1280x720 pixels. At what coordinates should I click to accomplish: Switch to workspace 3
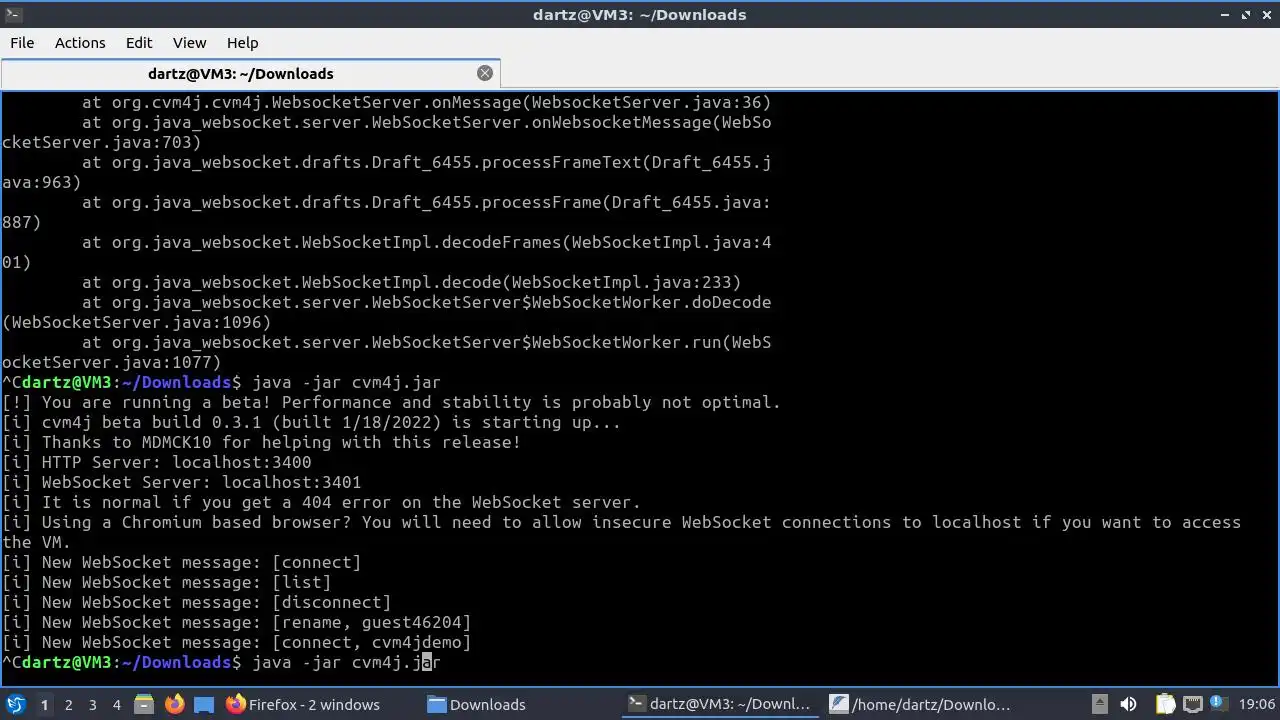tap(92, 704)
